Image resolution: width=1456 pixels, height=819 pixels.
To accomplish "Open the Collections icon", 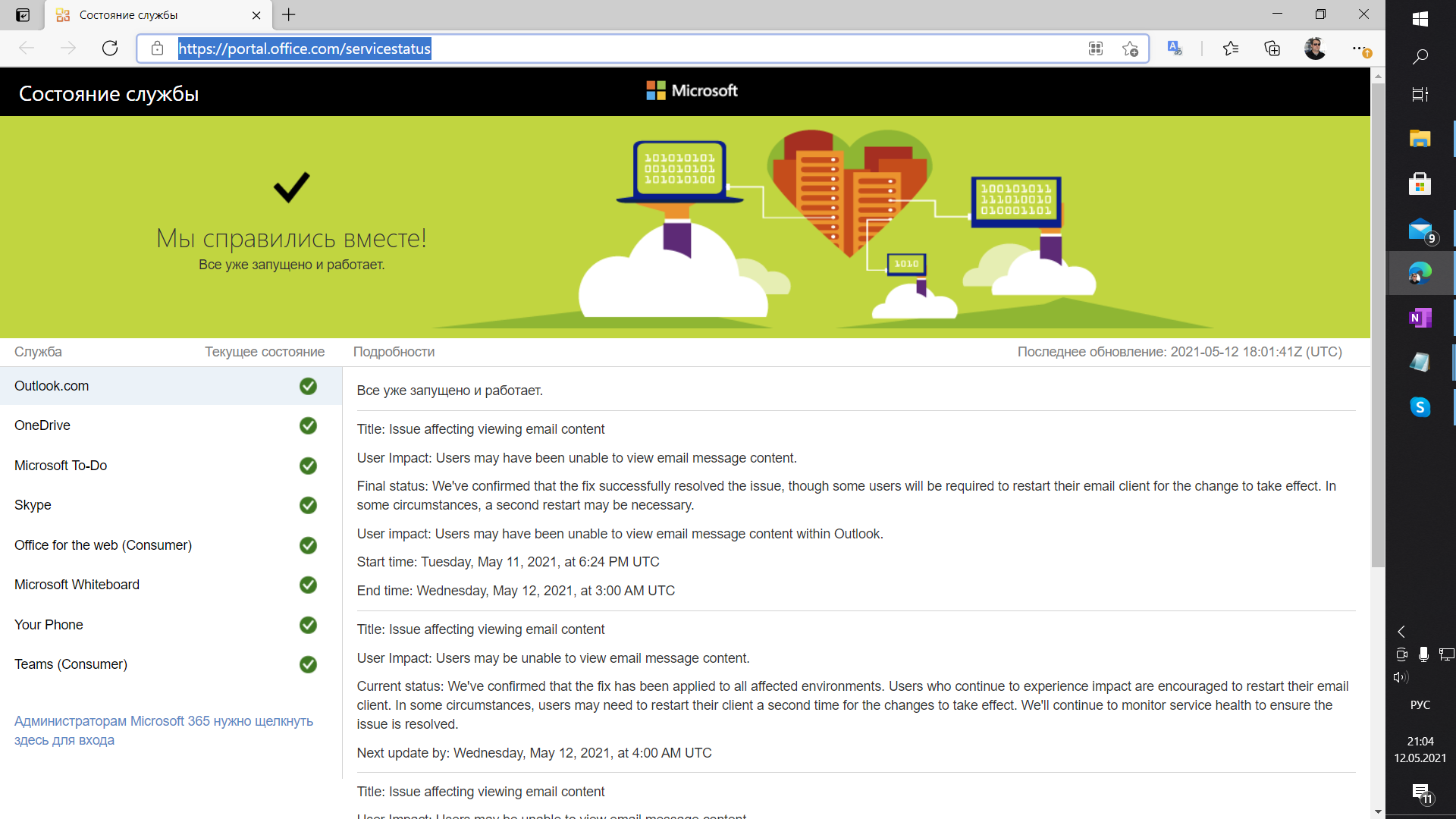I will click(x=1272, y=49).
